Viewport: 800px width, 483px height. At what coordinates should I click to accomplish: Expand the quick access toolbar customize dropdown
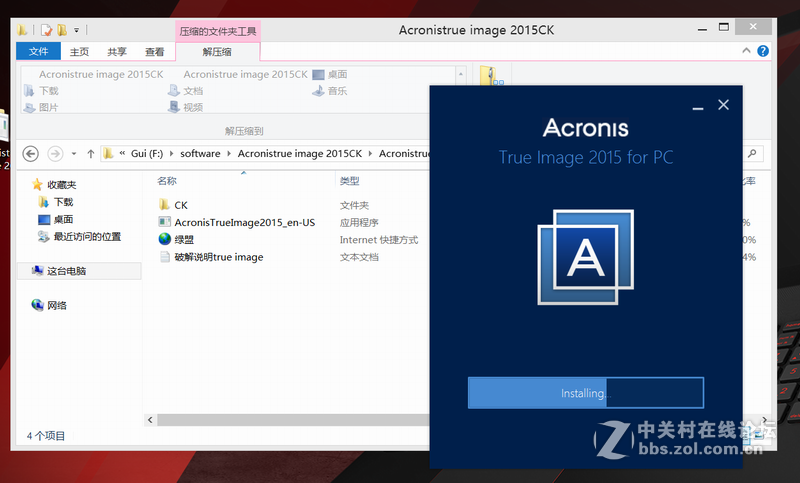(x=77, y=31)
